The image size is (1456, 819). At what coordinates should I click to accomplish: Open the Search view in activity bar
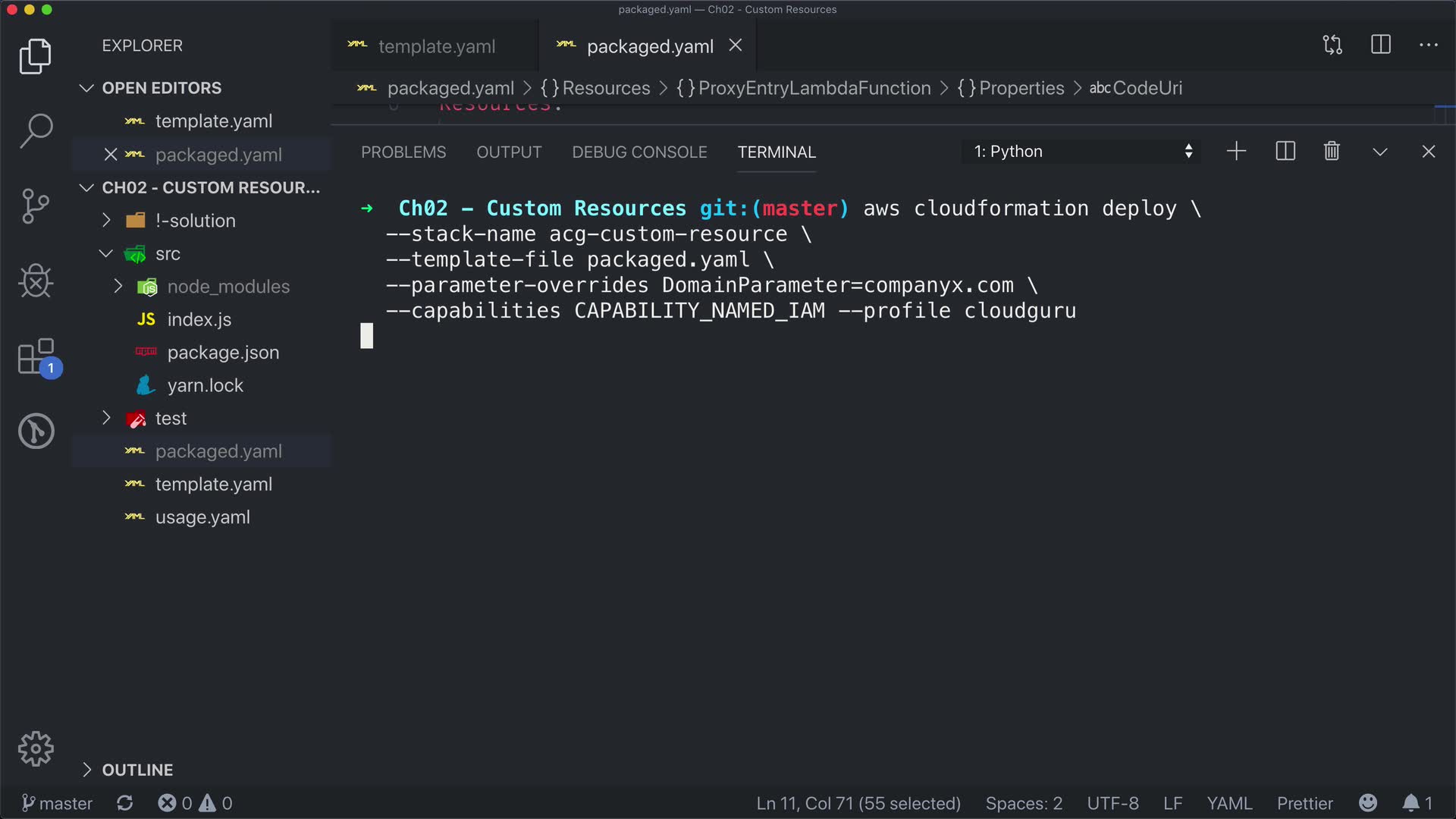36,130
